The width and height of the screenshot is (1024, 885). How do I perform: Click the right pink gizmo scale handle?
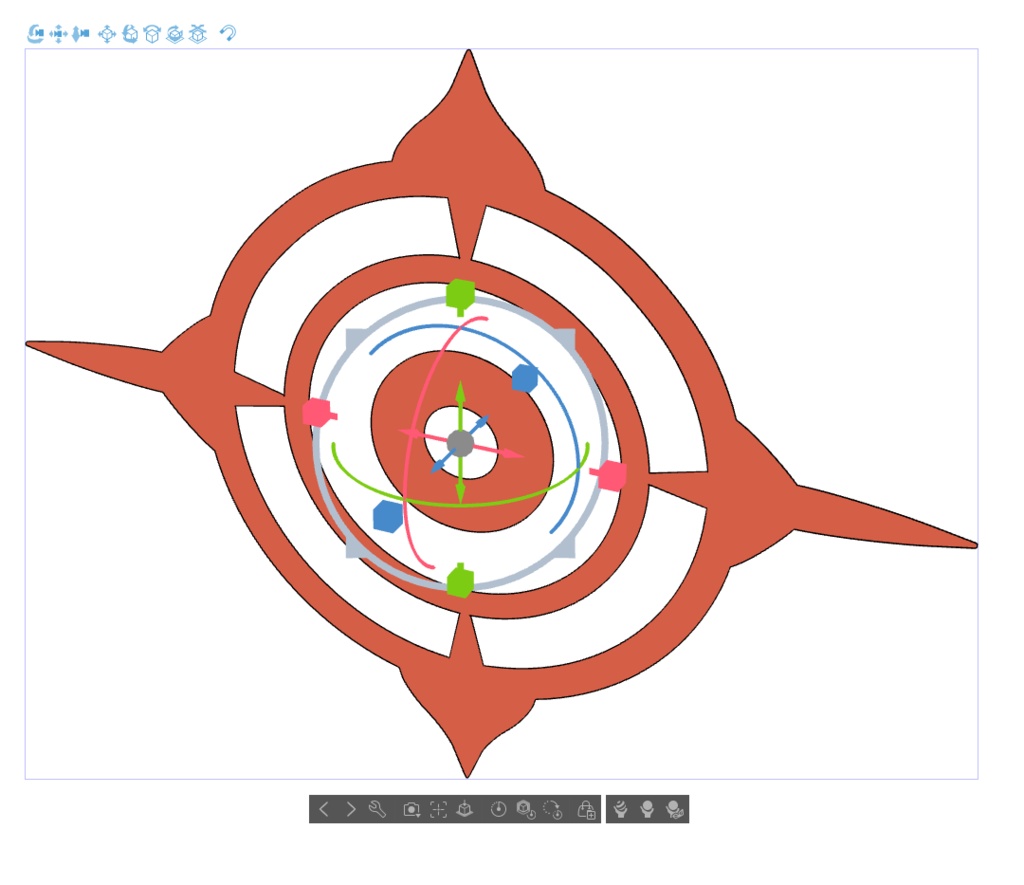tap(611, 475)
